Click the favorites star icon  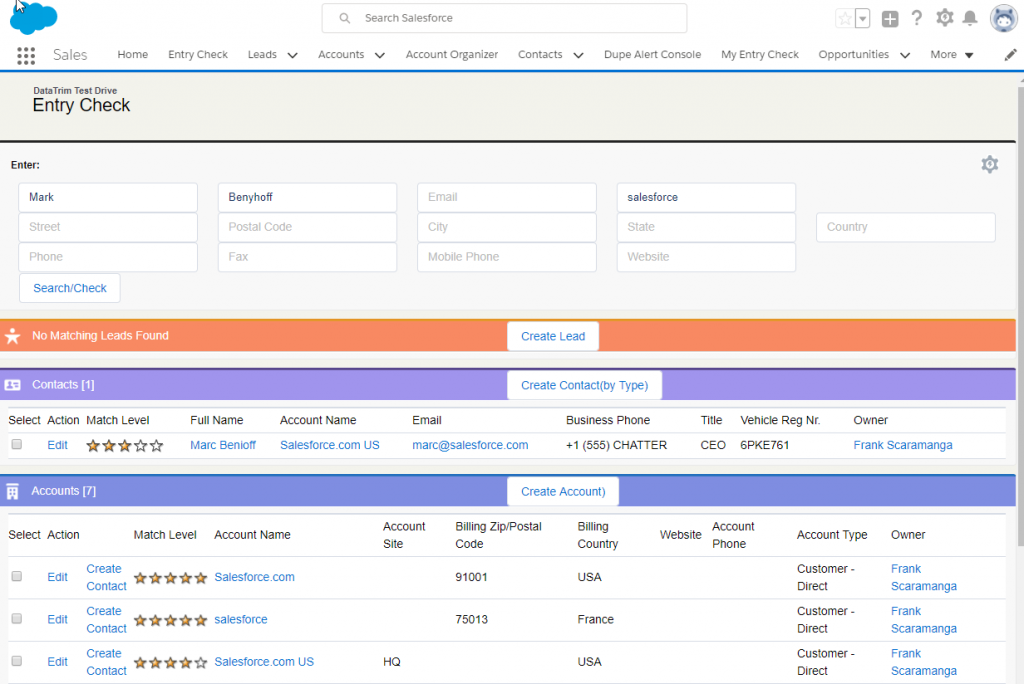pos(843,18)
